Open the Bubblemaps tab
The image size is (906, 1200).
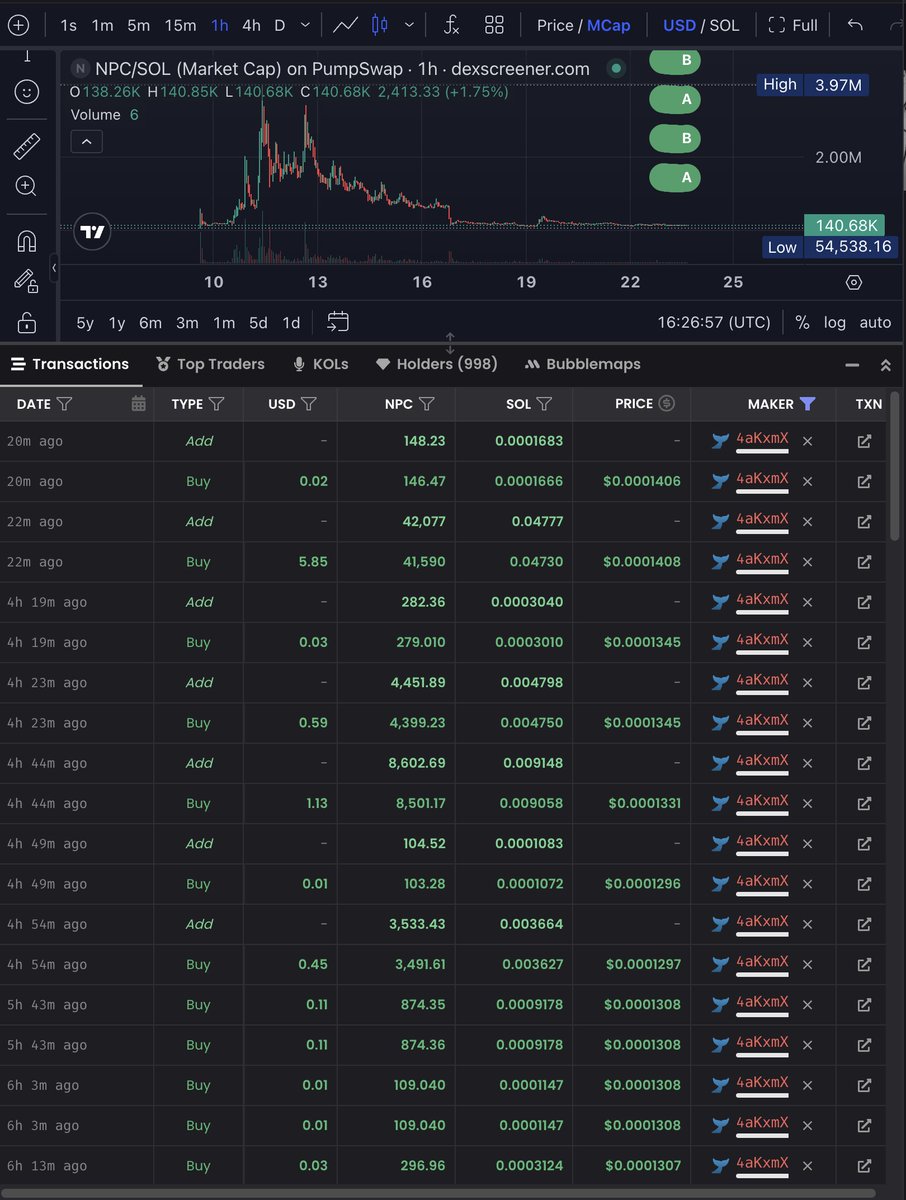tap(582, 364)
